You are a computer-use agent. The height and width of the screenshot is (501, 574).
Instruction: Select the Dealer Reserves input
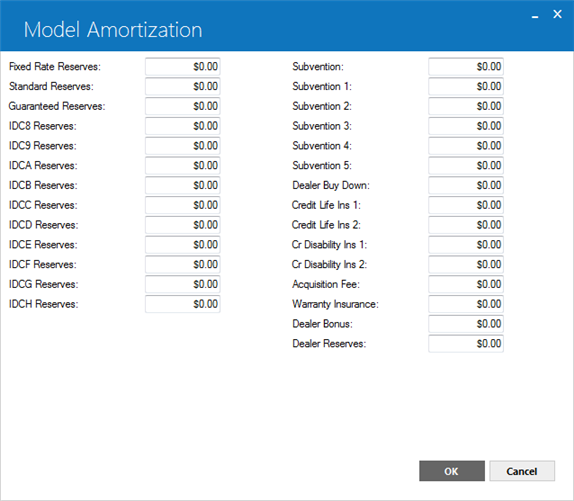466,343
